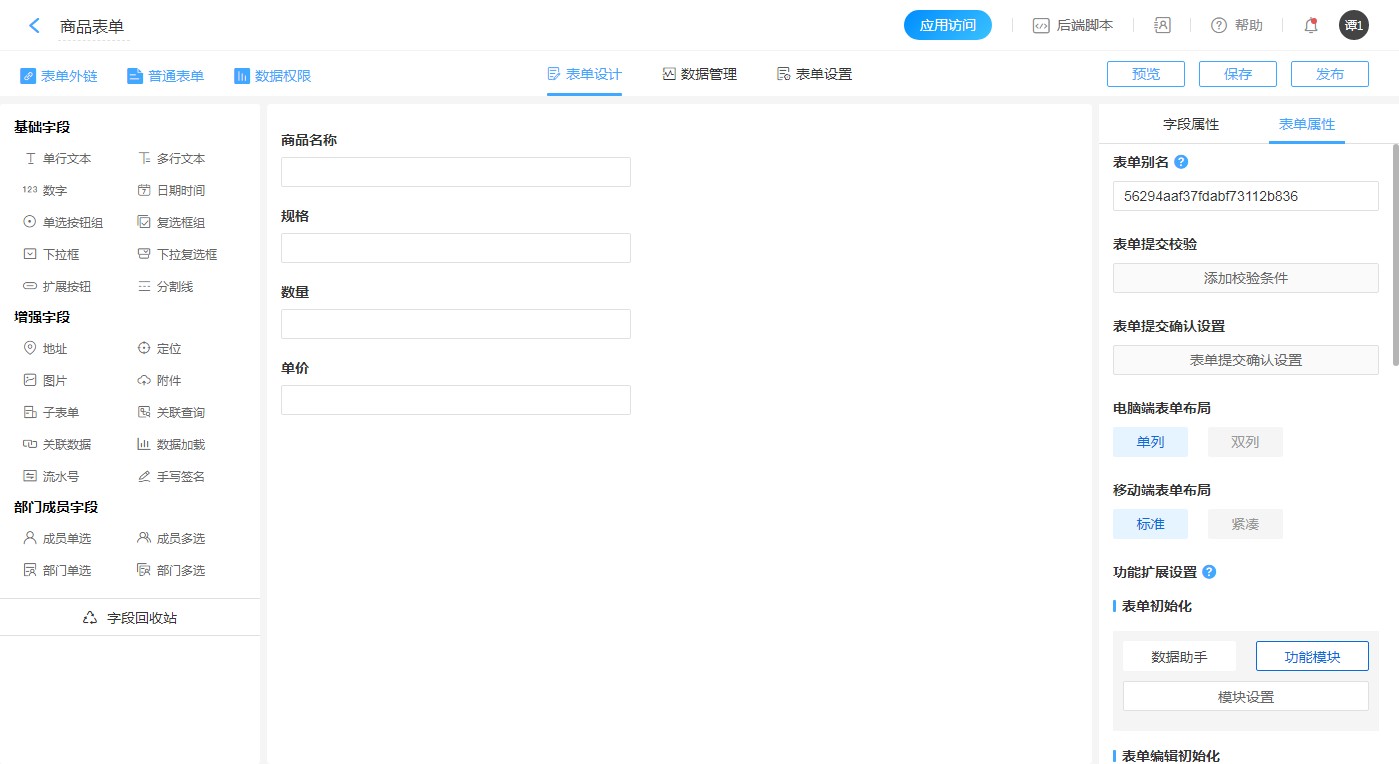This screenshot has width=1399, height=764.
Task: Select 双列 for desktop form layout
Action: pos(1244,442)
